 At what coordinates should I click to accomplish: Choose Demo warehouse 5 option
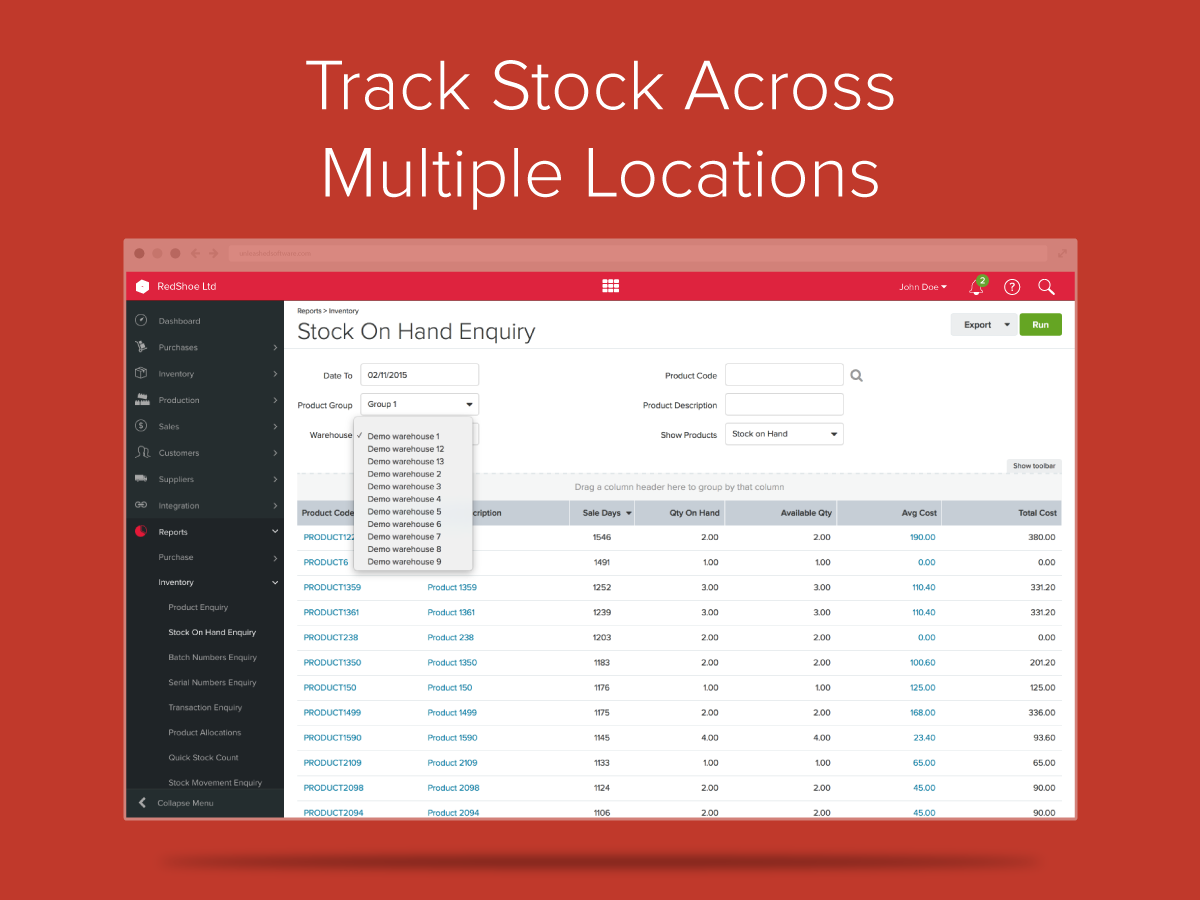(x=404, y=511)
